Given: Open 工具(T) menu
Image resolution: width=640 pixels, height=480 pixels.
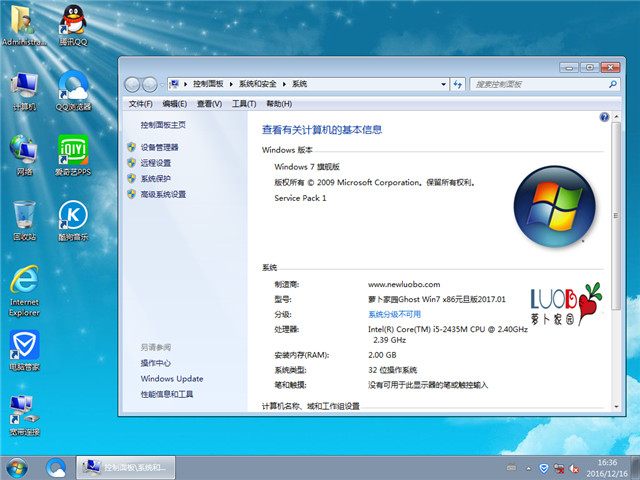Looking at the screenshot, I should point(244,104).
